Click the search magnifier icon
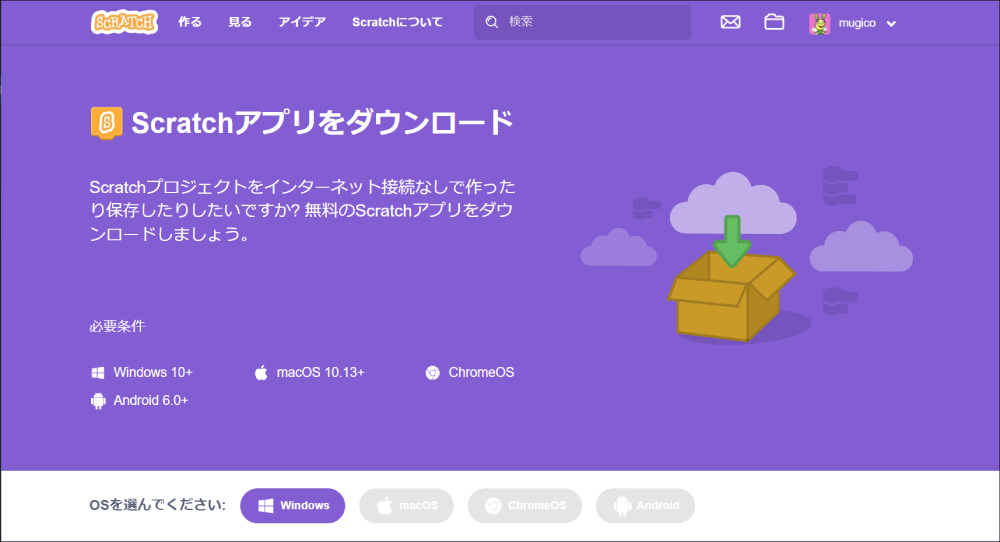 coord(492,22)
